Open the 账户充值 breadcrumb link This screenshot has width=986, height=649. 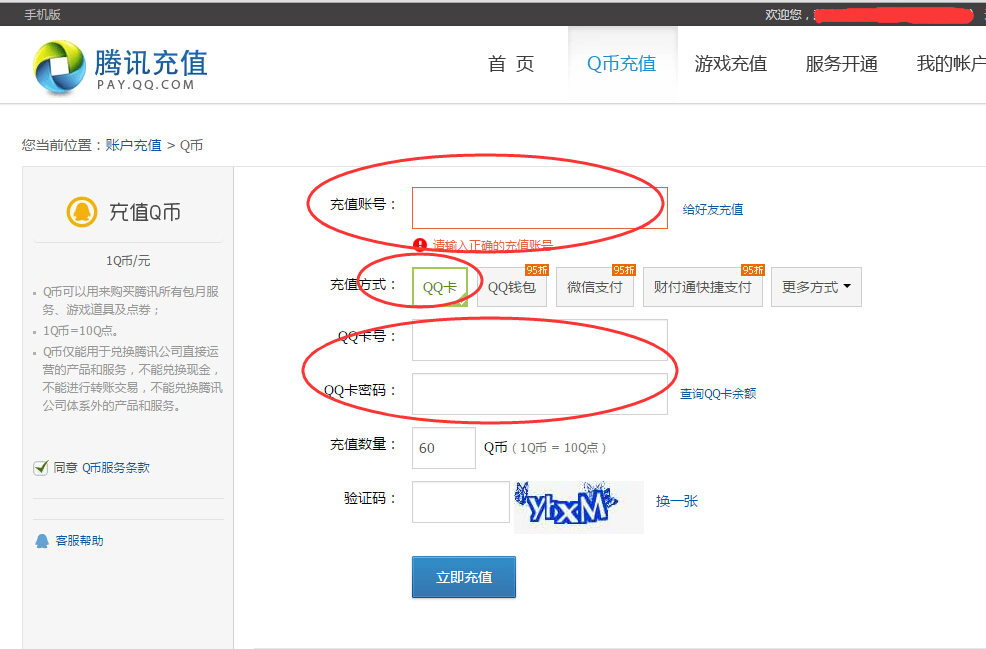133,145
